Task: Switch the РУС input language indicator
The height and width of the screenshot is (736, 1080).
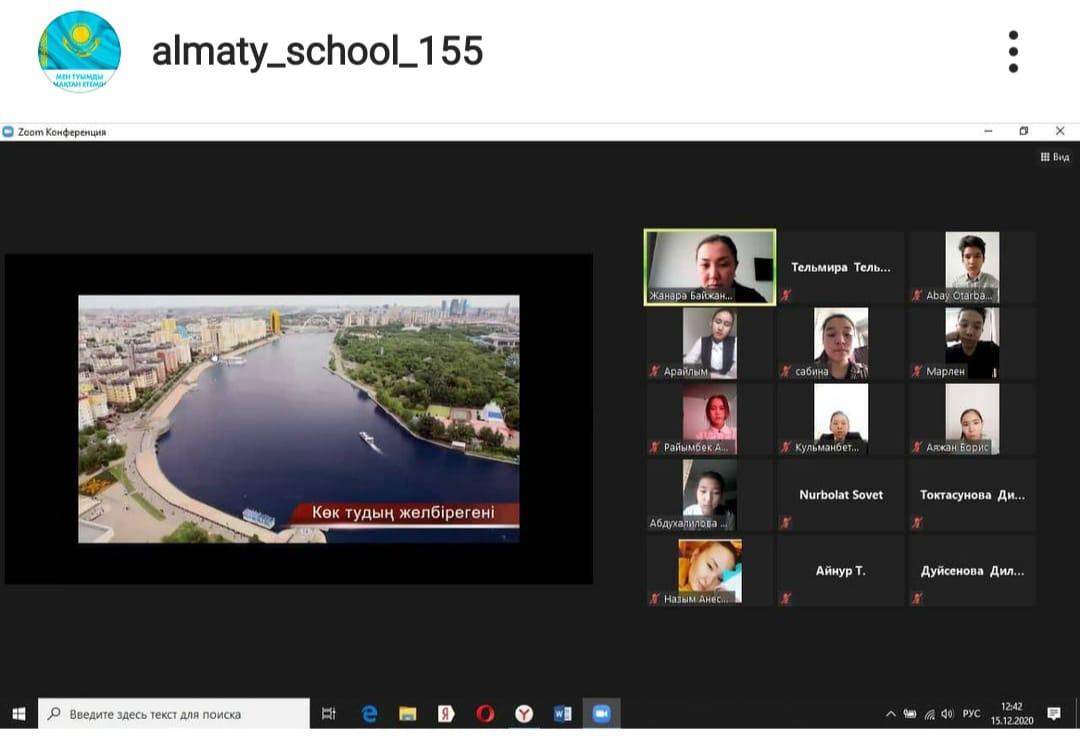Action: [x=971, y=714]
